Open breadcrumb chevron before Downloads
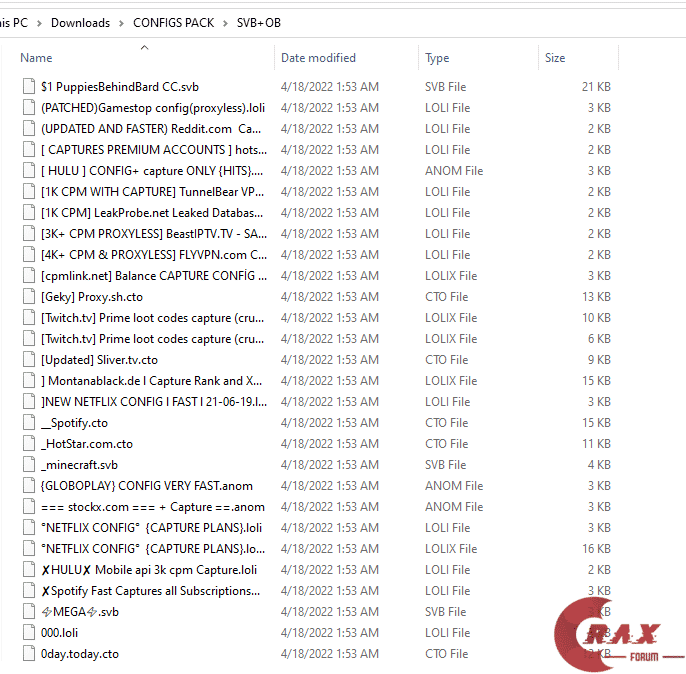Image resolution: width=686 pixels, height=674 pixels. [39, 23]
